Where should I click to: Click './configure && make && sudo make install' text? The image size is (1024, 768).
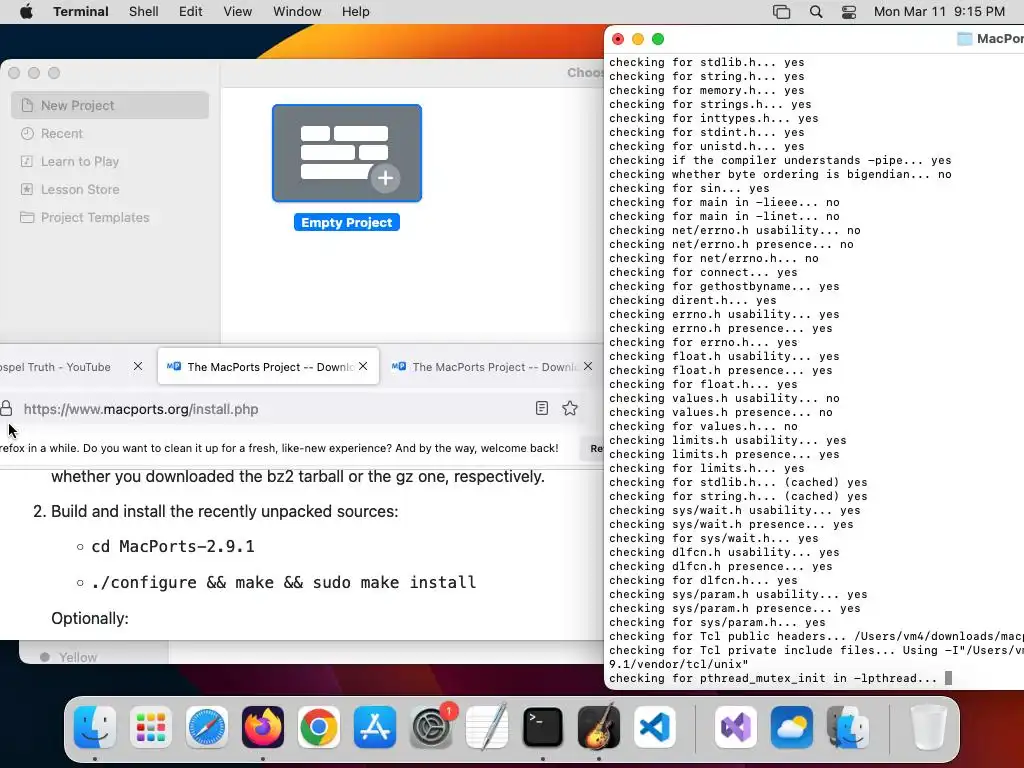(x=283, y=582)
